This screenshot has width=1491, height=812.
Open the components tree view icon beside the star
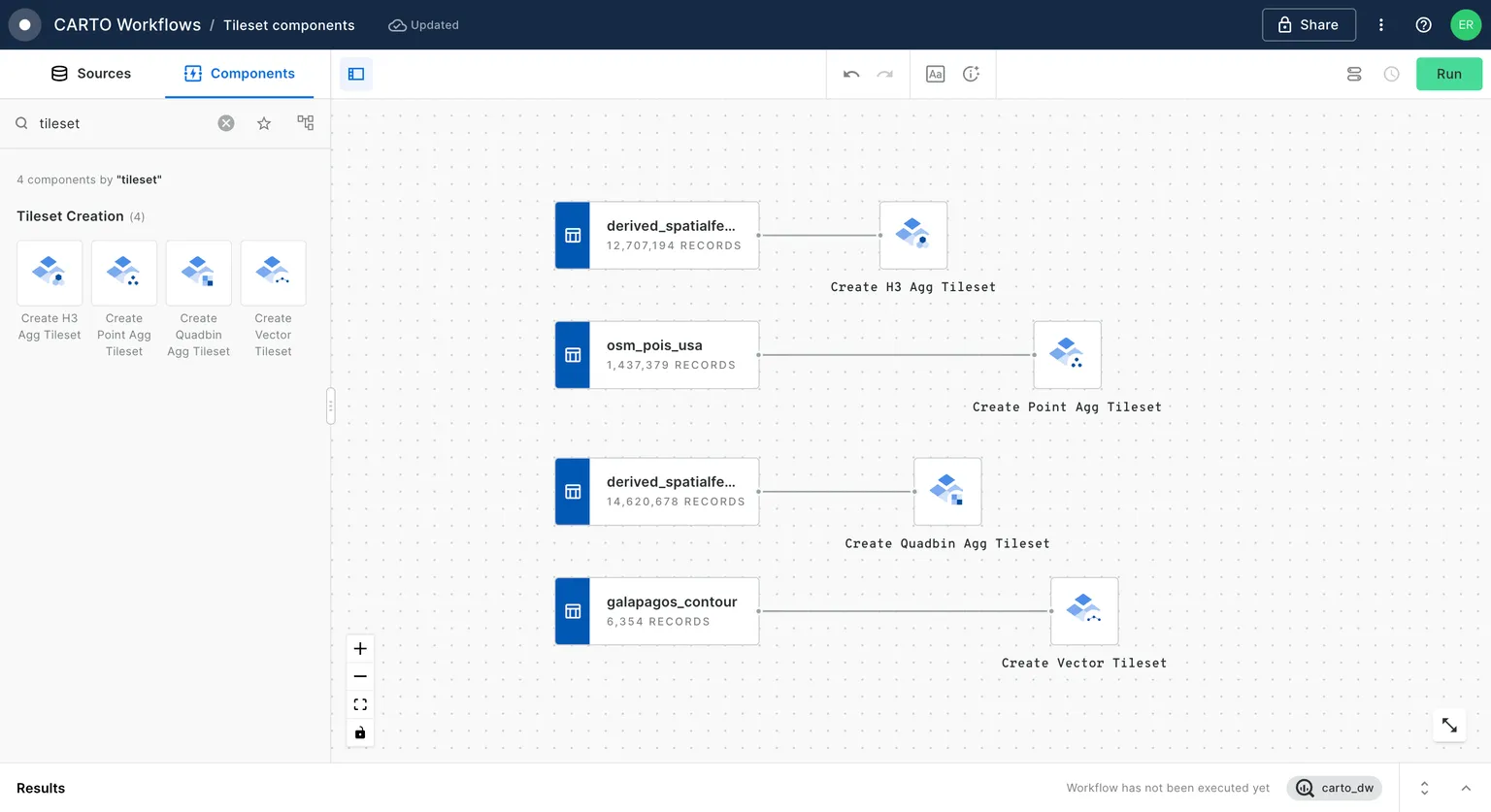(x=305, y=122)
